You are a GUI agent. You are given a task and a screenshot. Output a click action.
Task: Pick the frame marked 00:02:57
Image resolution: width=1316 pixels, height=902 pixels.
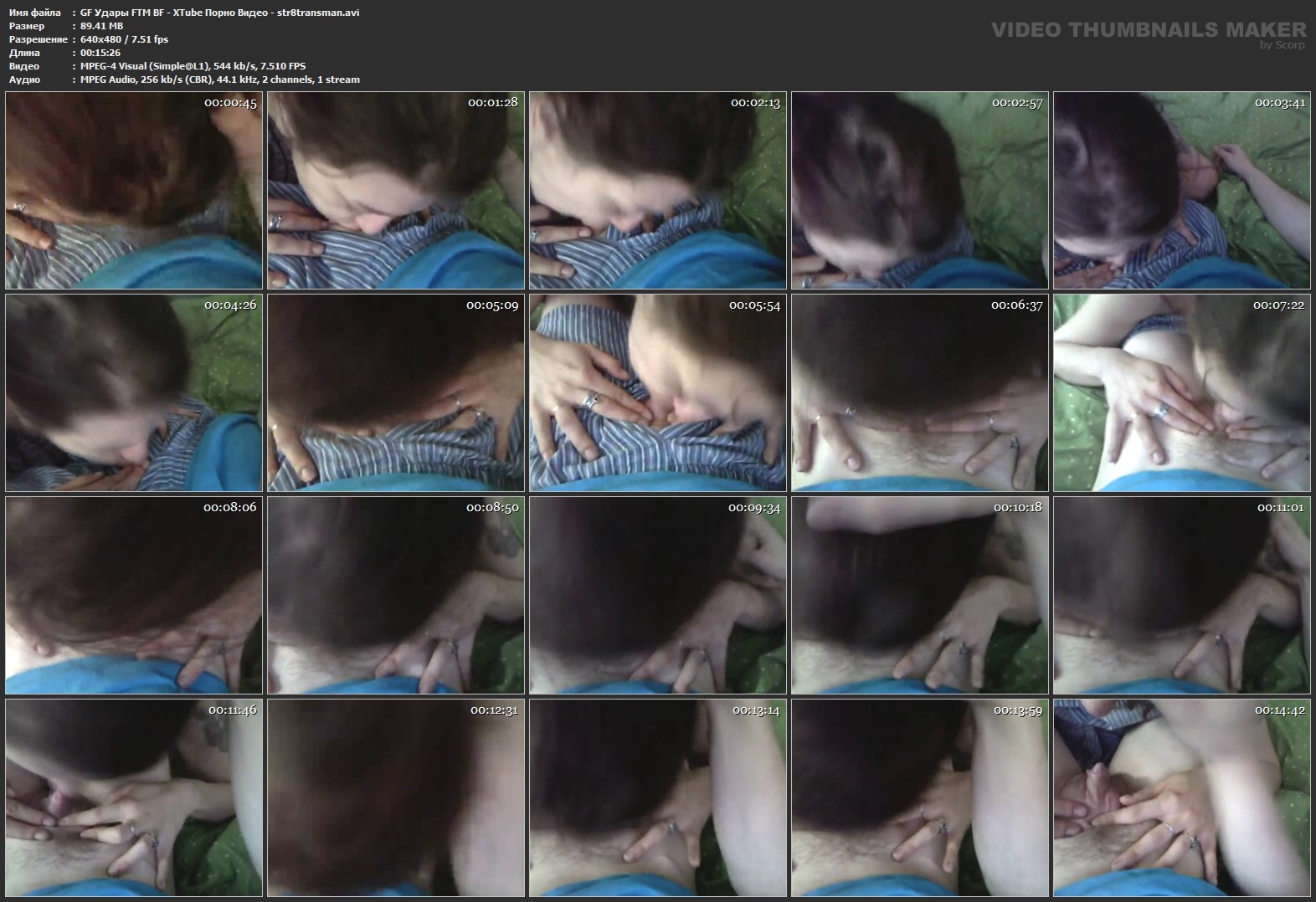(x=920, y=191)
